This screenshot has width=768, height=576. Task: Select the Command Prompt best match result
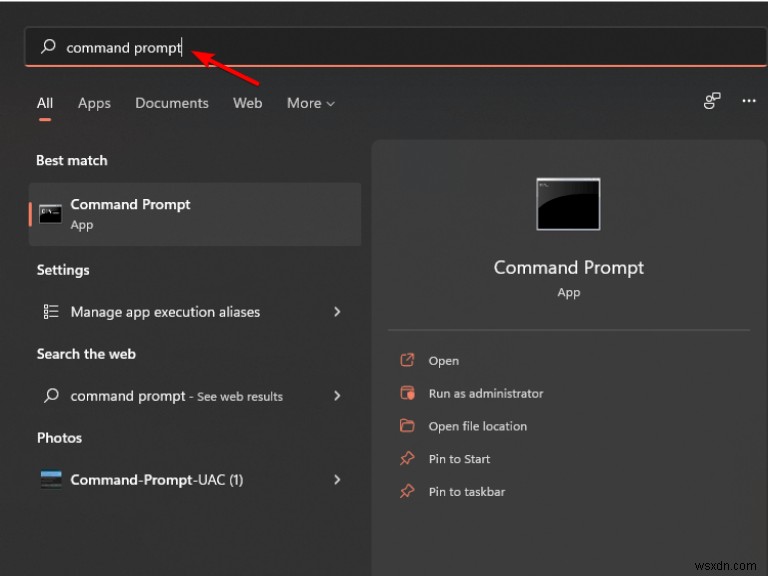click(x=195, y=214)
